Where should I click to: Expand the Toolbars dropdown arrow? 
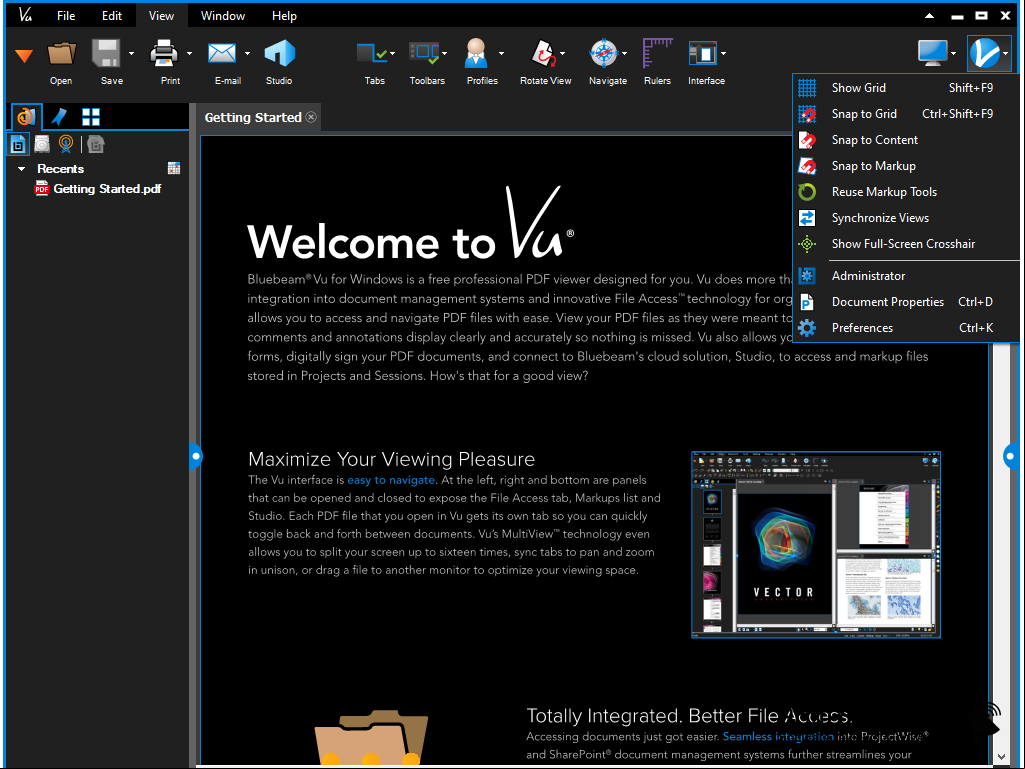point(445,54)
